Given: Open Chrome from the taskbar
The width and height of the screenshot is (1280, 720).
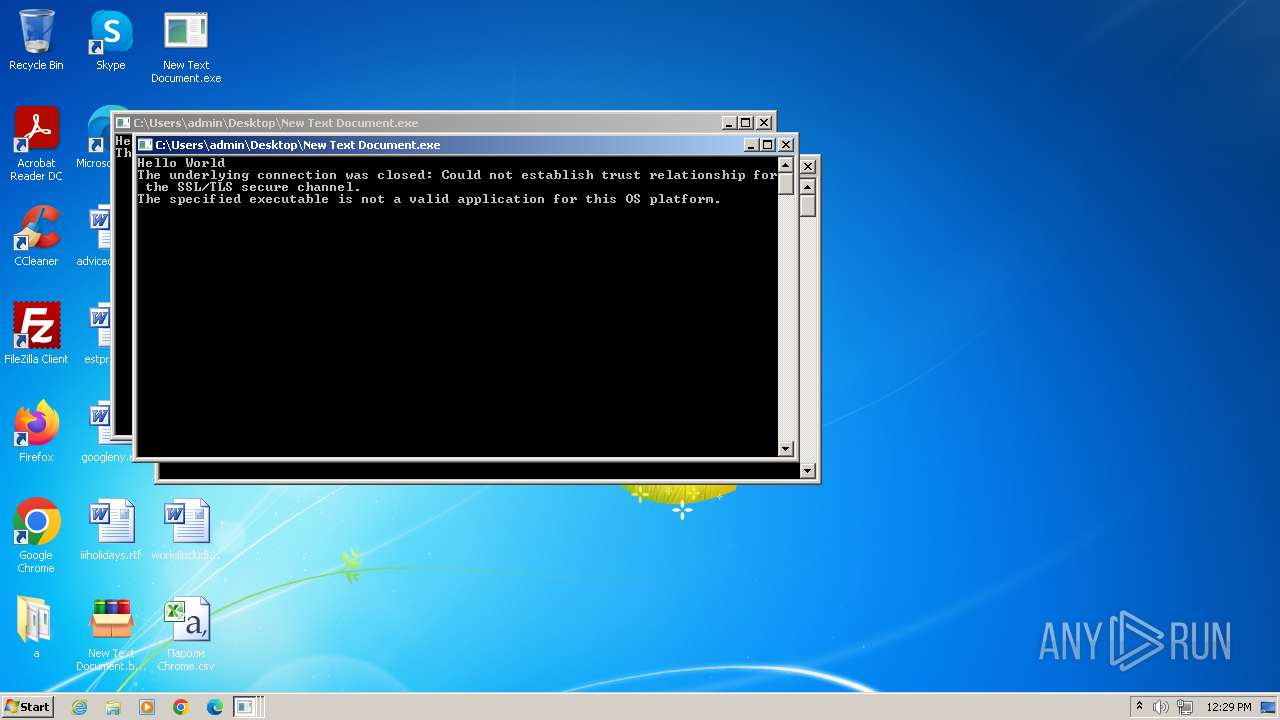Looking at the screenshot, I should (x=181, y=707).
